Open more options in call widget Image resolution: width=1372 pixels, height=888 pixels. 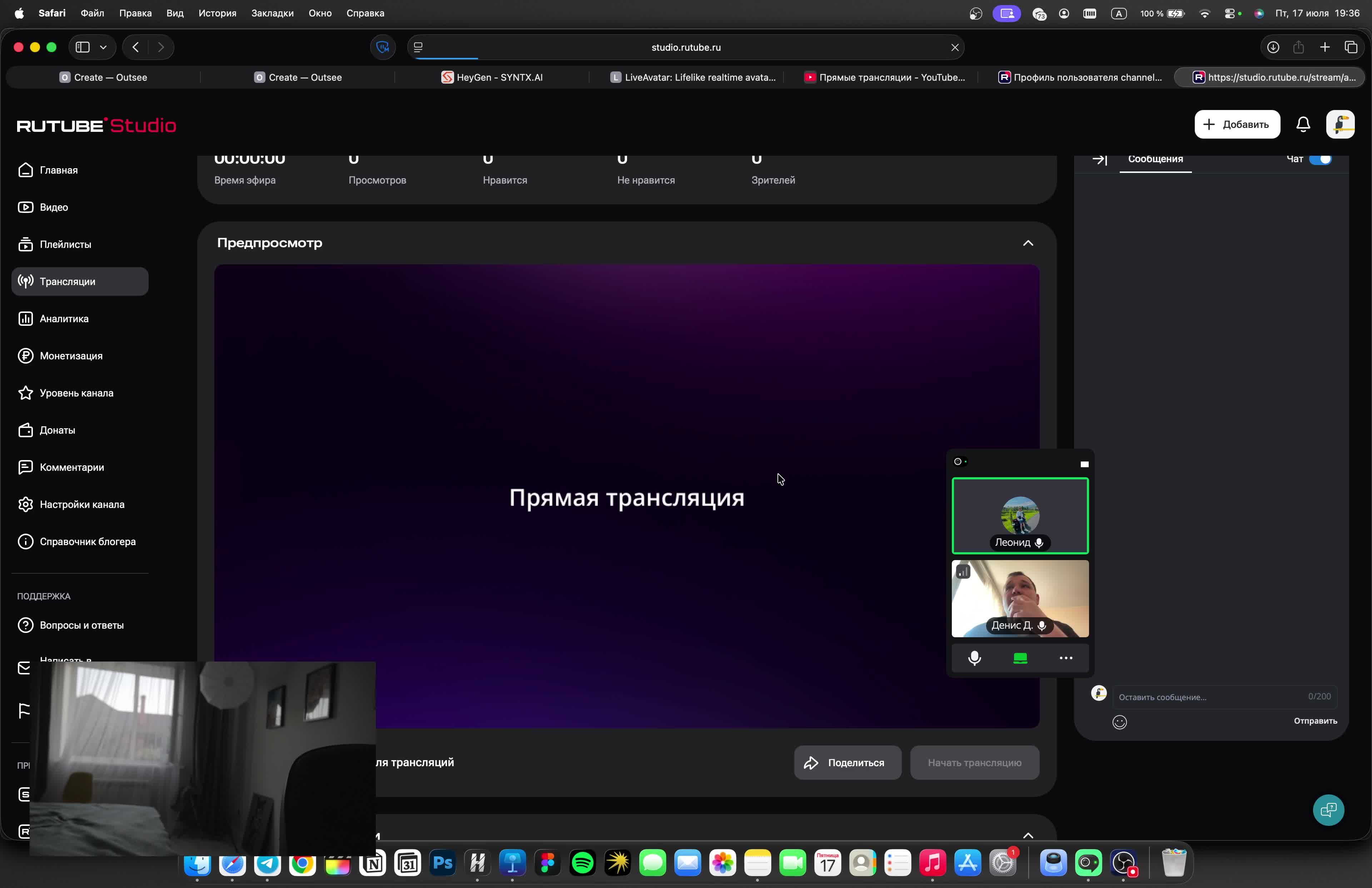click(1065, 658)
